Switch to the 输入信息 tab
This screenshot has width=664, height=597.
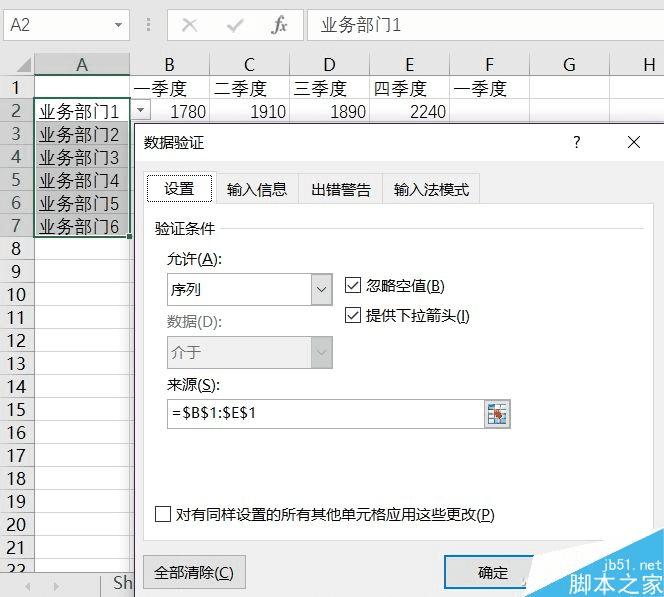click(x=257, y=189)
